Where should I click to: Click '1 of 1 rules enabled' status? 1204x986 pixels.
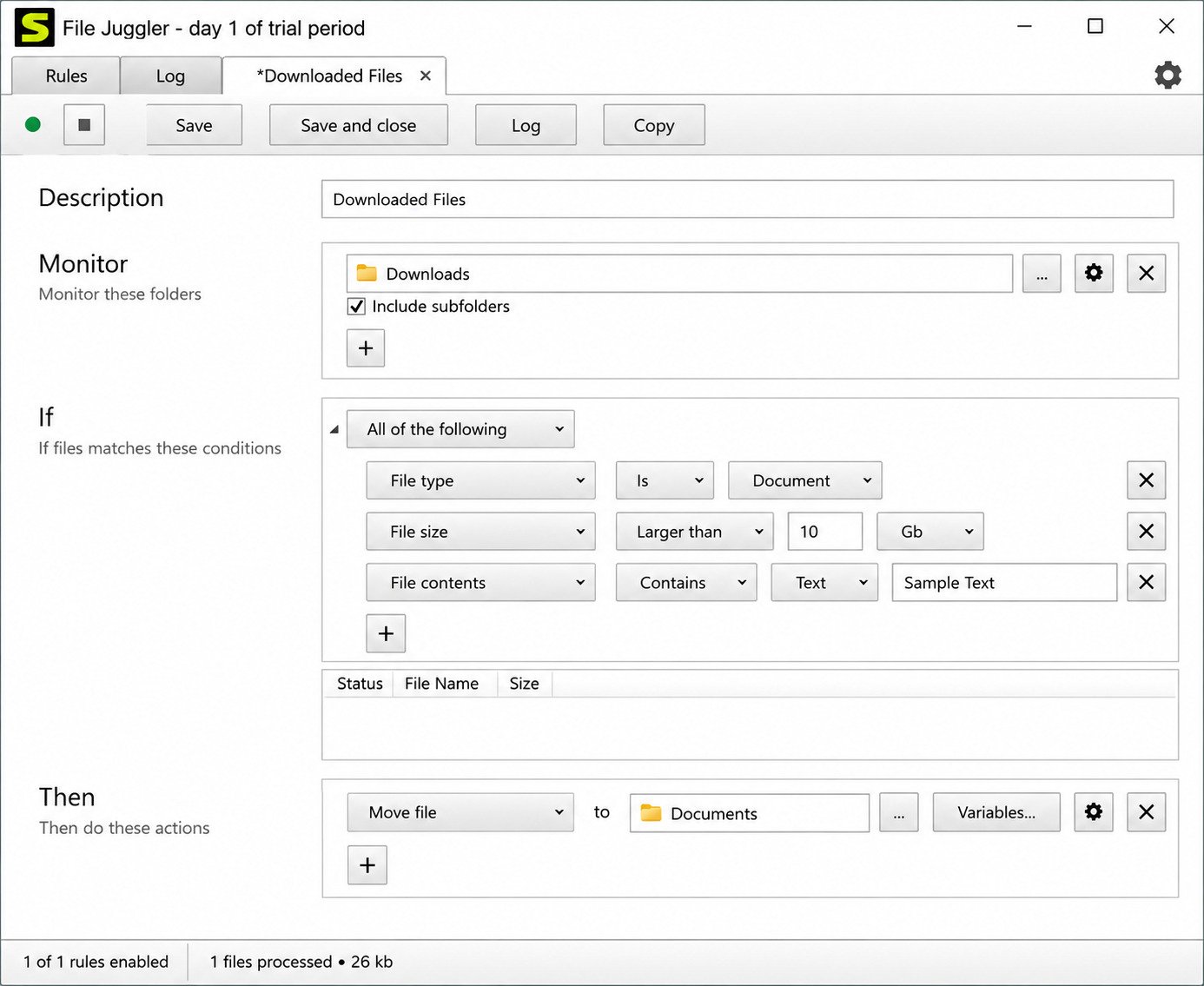click(x=96, y=962)
